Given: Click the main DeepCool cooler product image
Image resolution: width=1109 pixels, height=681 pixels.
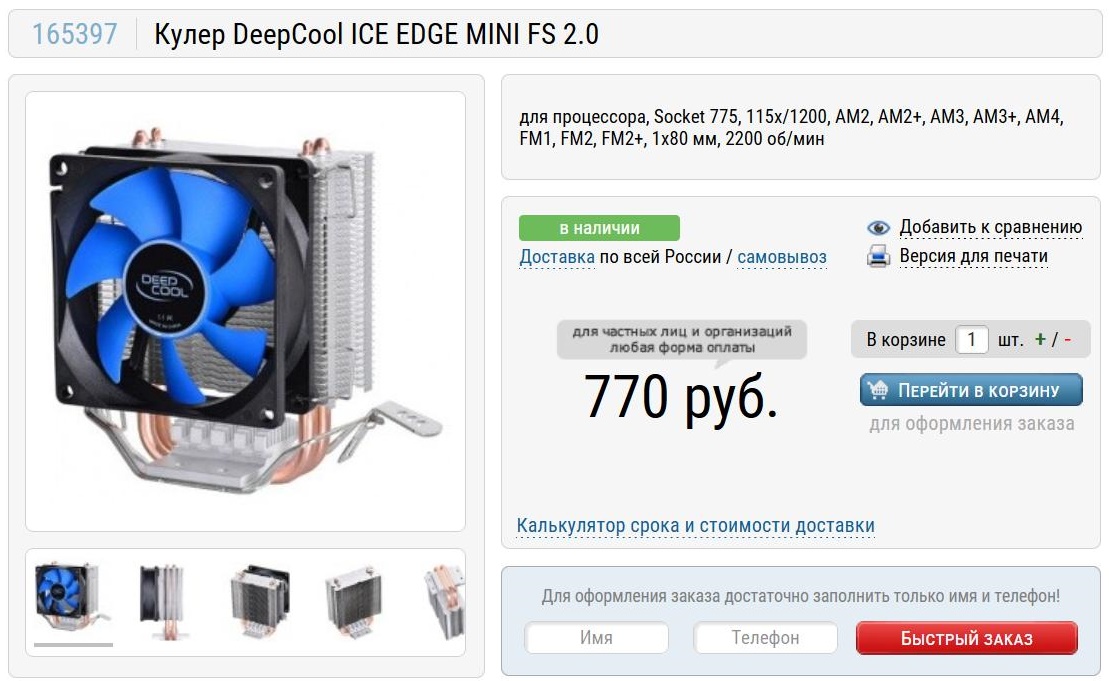Looking at the screenshot, I should pyautogui.click(x=245, y=312).
